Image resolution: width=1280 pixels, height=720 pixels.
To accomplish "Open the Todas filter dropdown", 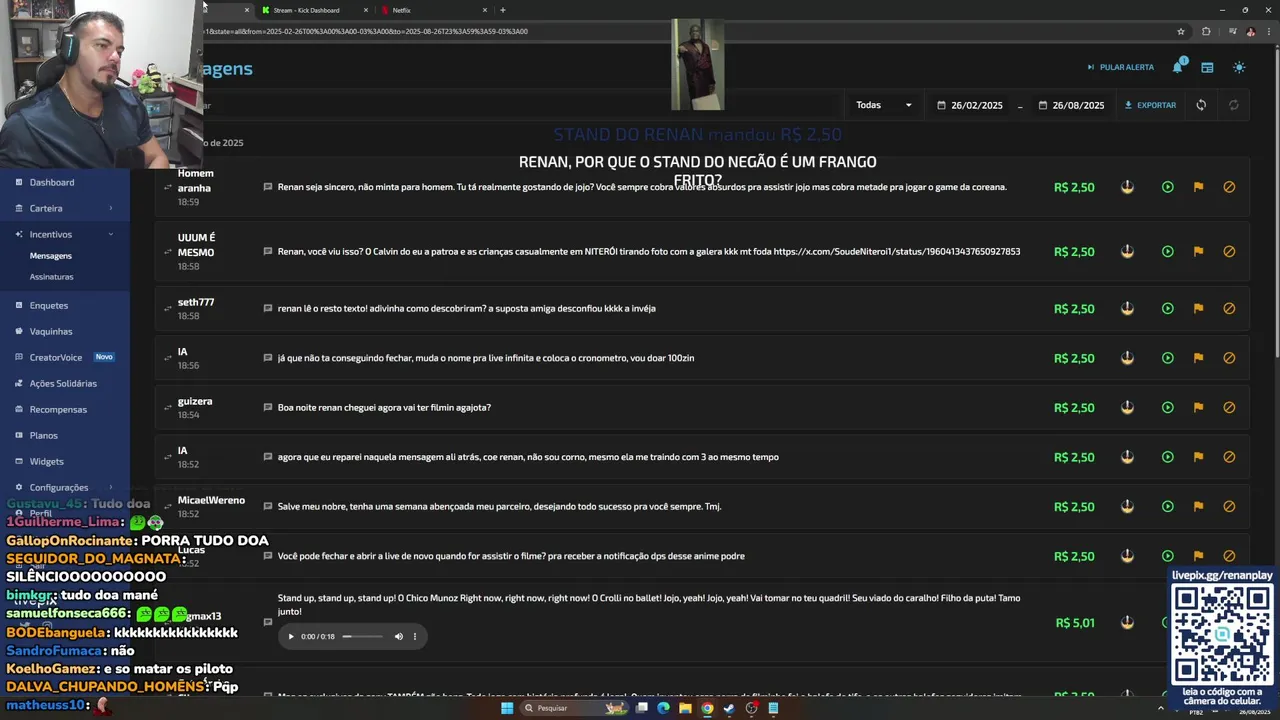I will point(884,105).
